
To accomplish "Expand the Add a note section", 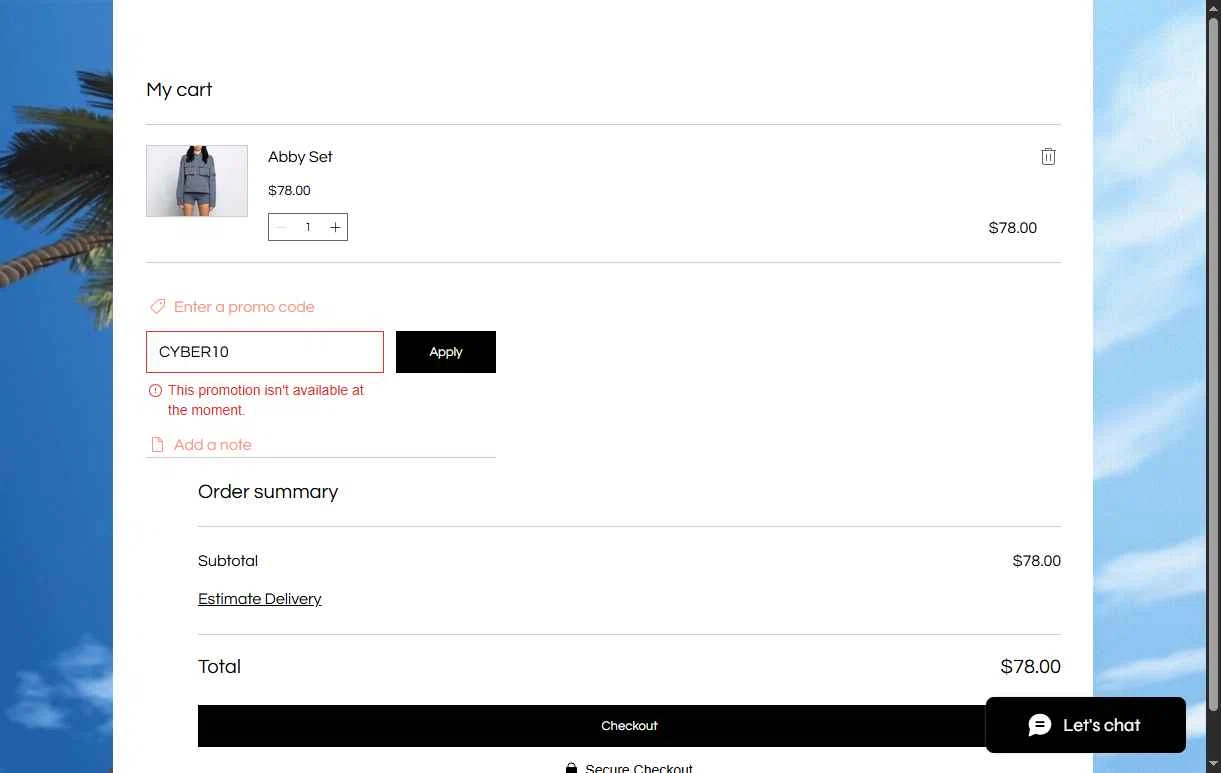I will point(213,445).
